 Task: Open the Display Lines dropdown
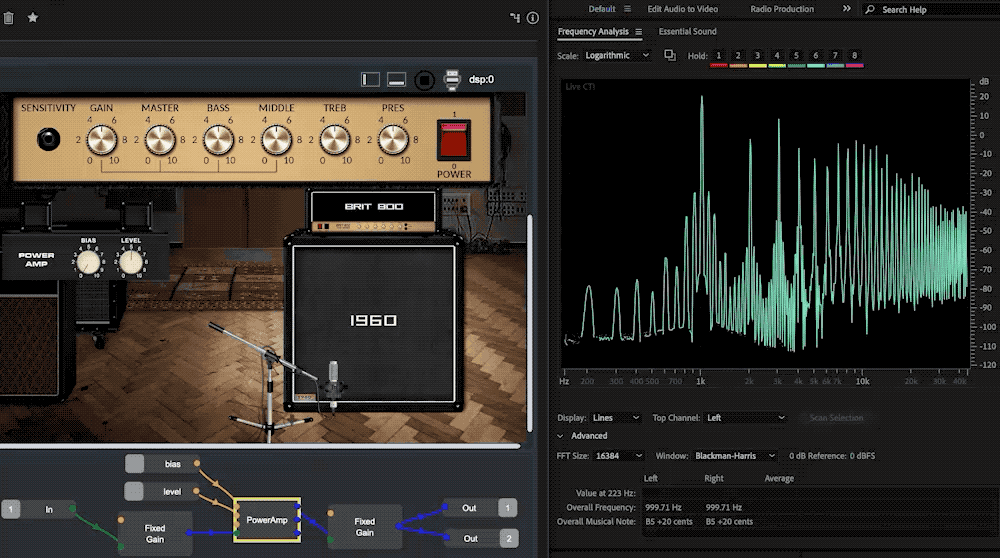point(616,418)
